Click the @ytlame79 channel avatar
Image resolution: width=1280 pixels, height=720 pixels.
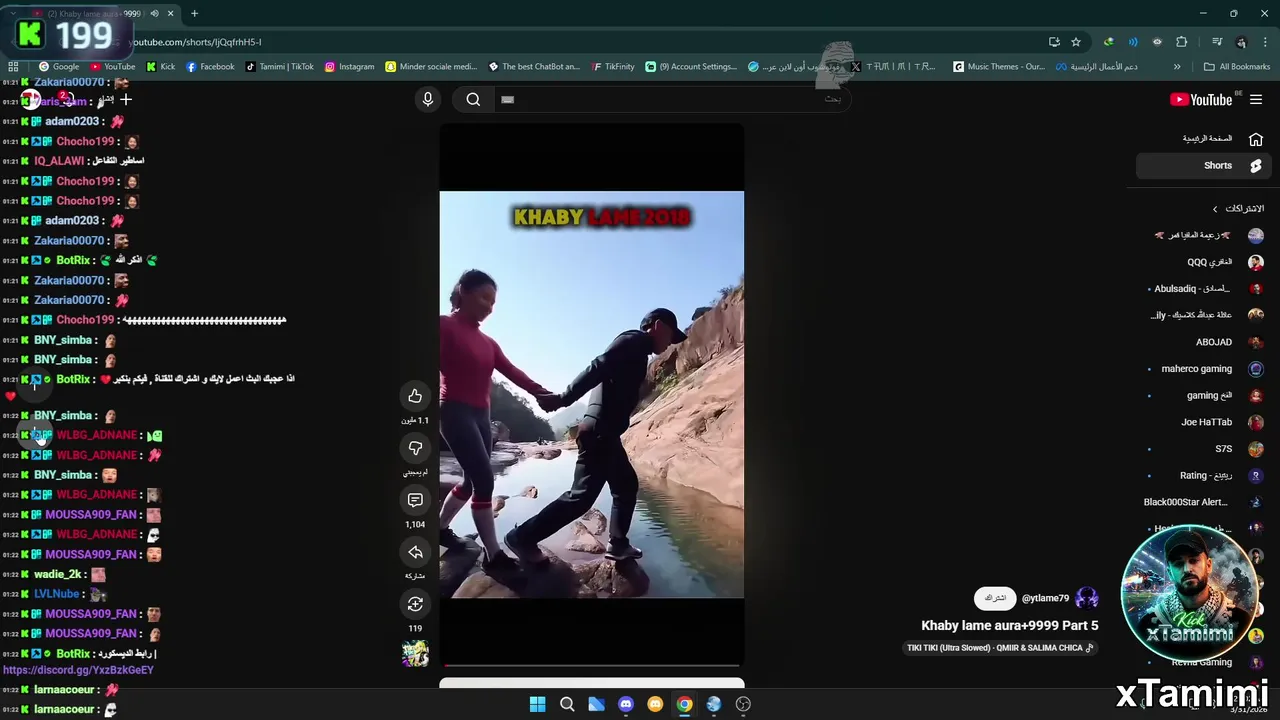pyautogui.click(x=1087, y=598)
